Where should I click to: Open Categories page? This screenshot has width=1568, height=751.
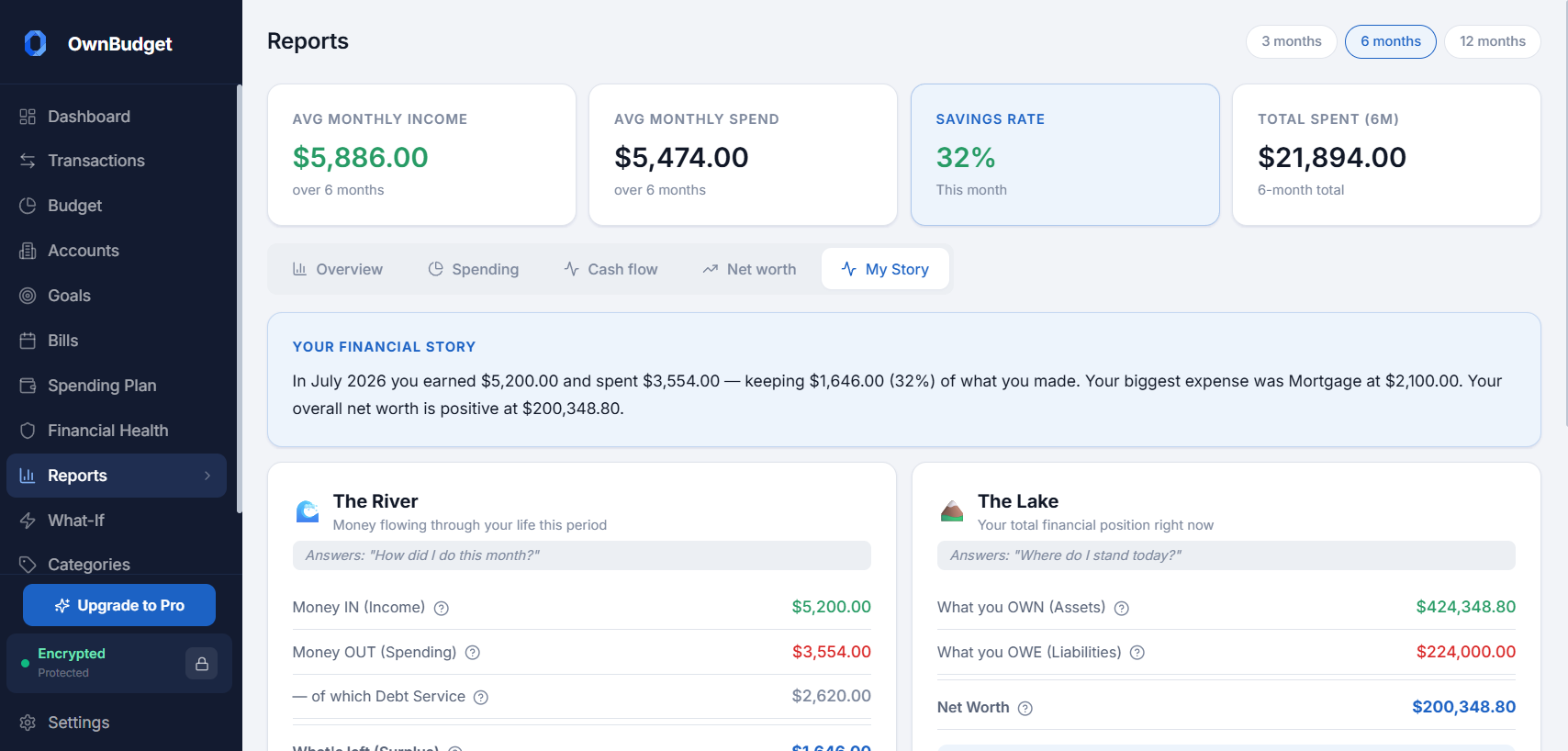click(x=117, y=563)
